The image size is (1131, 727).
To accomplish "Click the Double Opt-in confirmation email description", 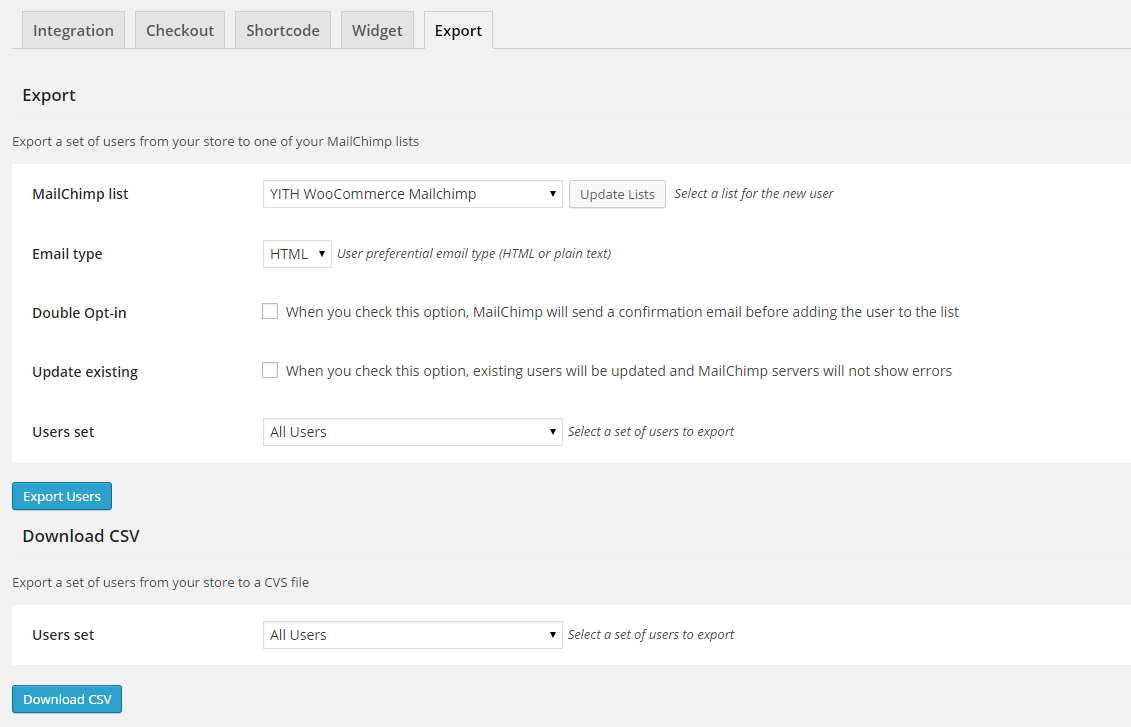I will [622, 312].
